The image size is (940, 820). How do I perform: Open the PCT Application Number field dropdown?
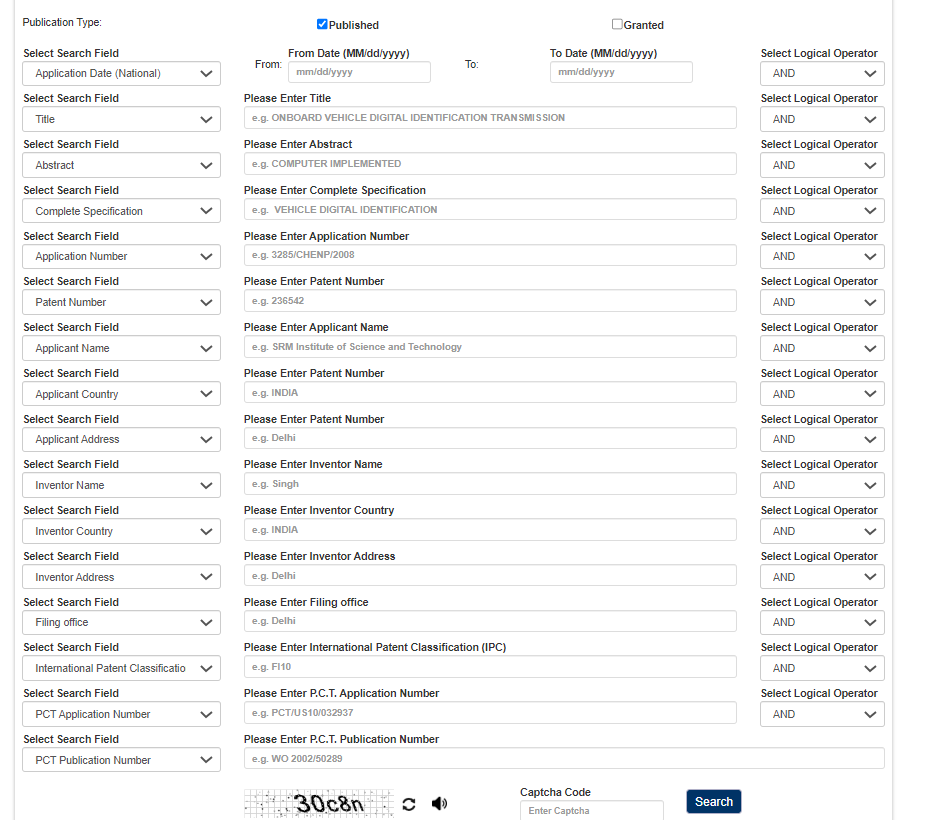click(x=122, y=714)
